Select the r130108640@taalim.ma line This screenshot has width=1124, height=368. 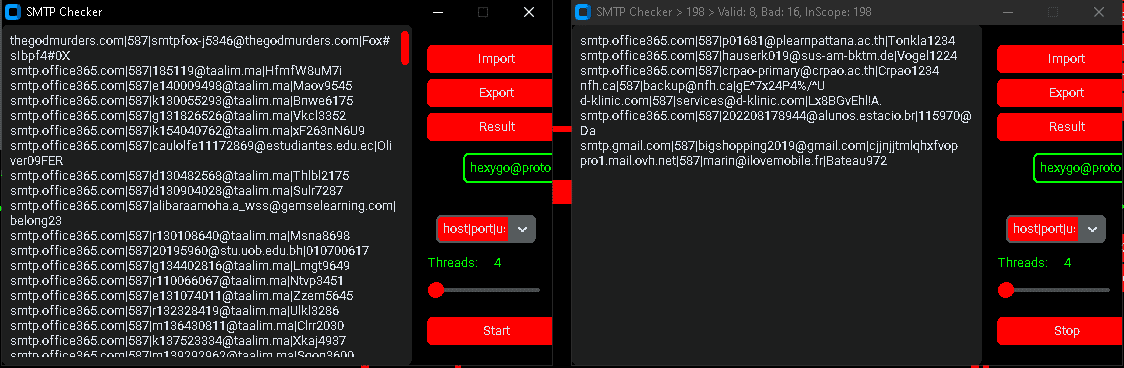point(180,236)
